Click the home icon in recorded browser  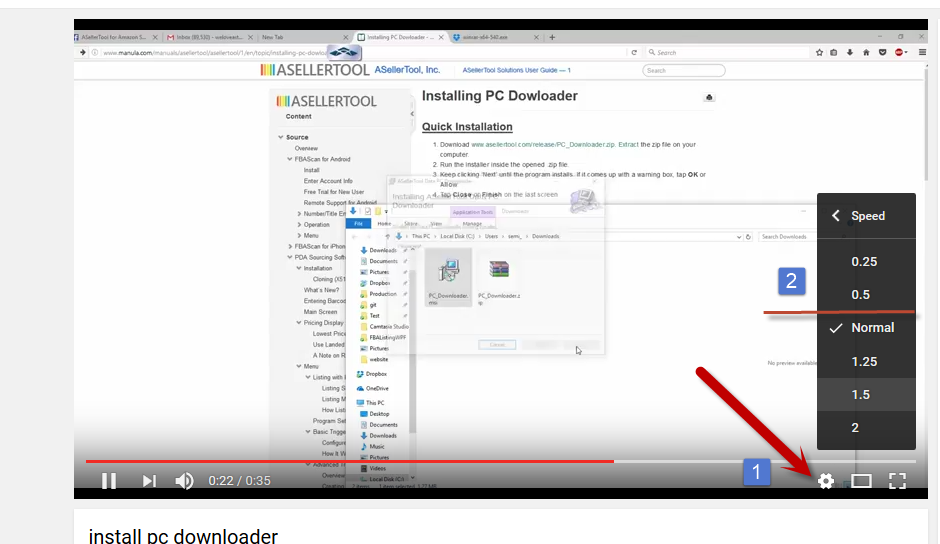(866, 53)
